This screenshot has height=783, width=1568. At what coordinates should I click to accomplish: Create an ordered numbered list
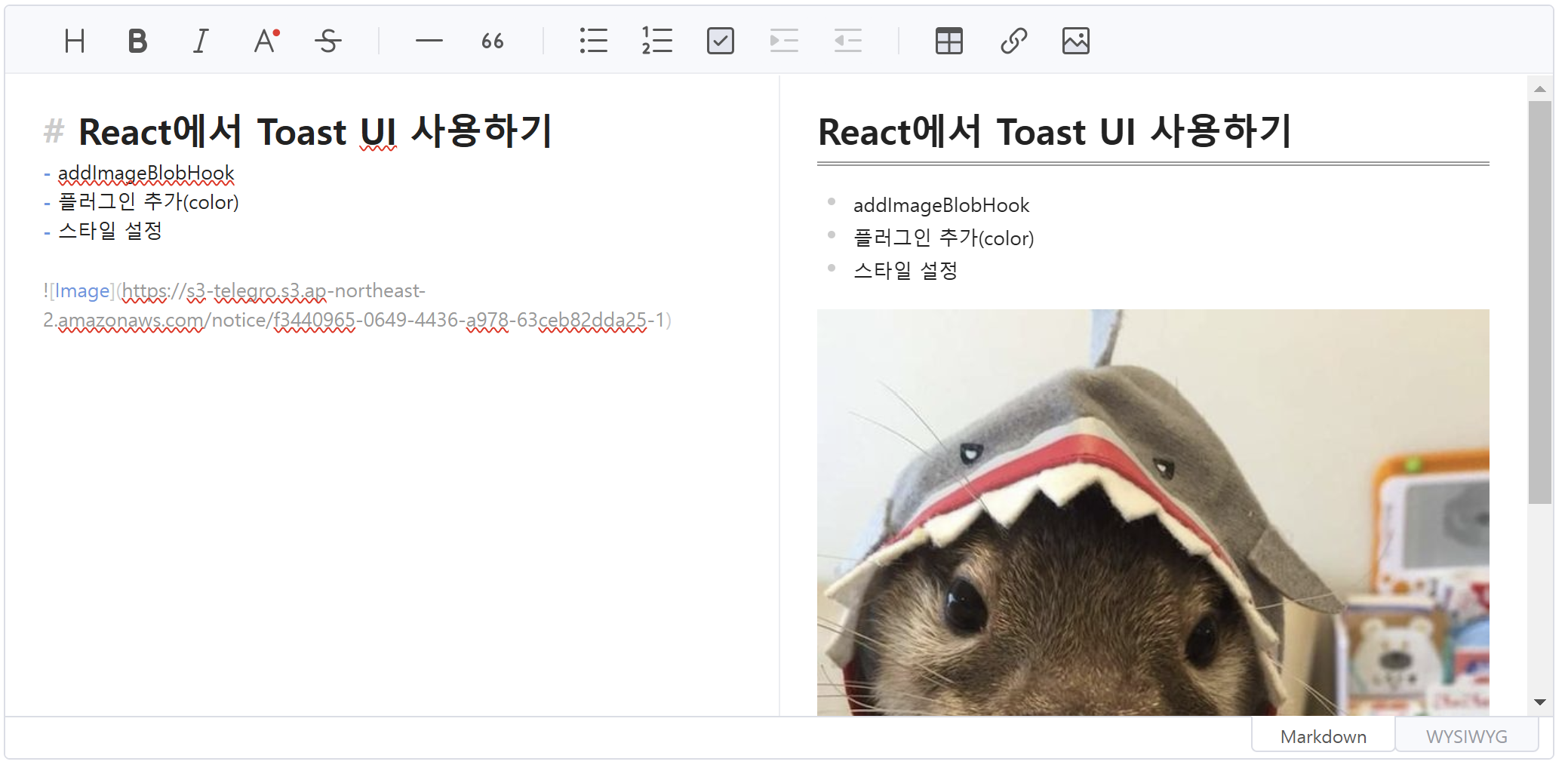pos(657,41)
